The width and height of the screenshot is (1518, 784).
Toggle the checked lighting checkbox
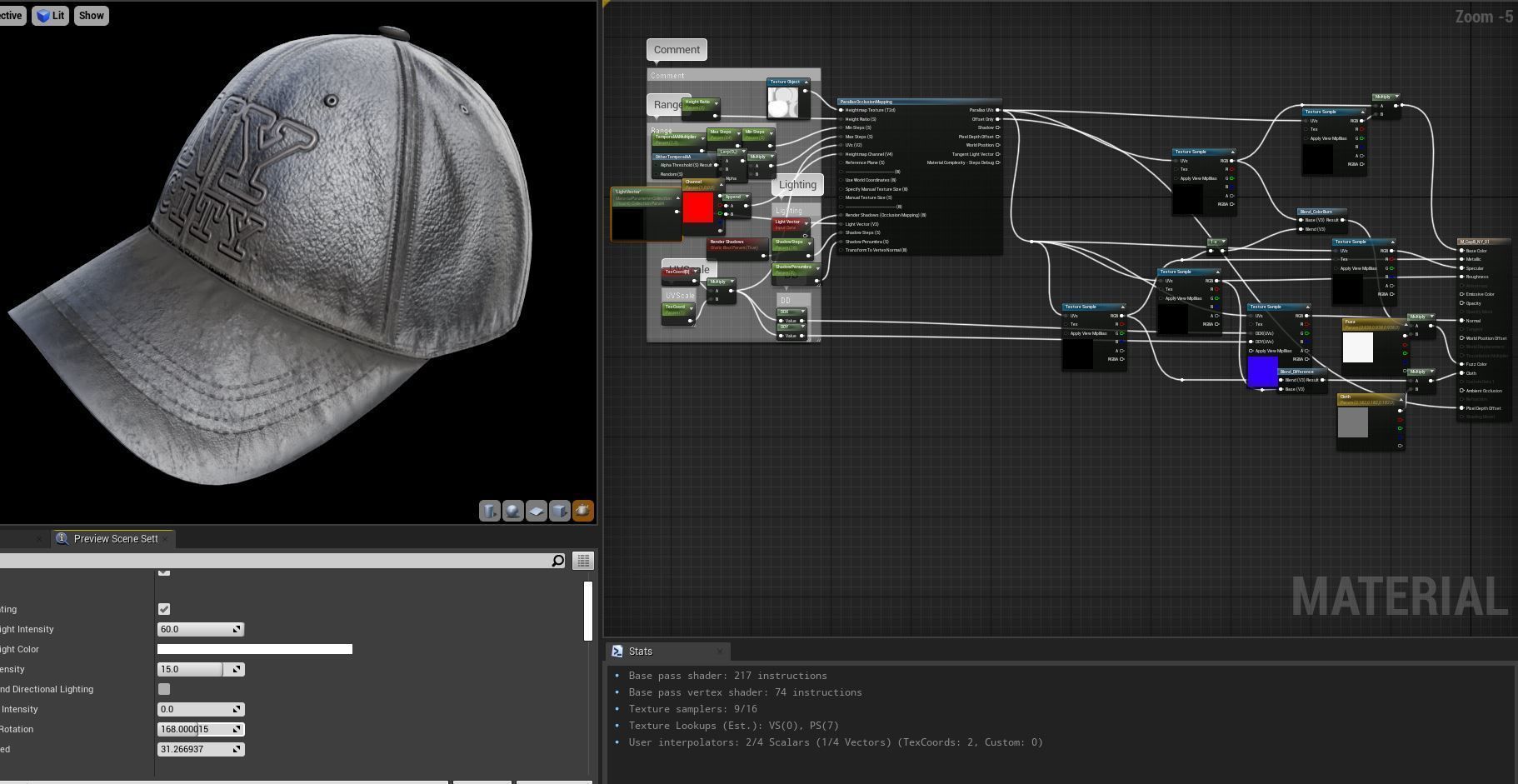(164, 610)
